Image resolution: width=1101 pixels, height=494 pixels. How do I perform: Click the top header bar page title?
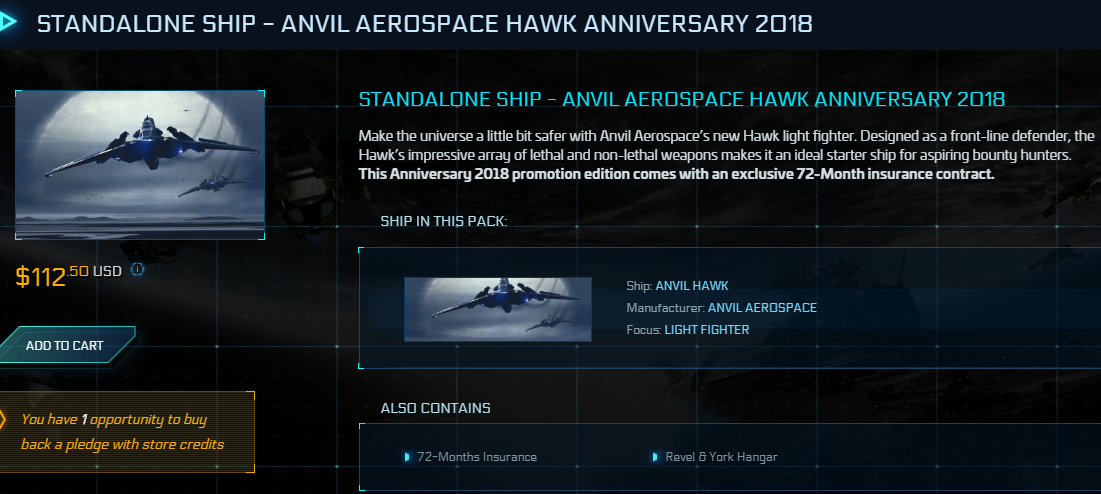click(x=424, y=23)
